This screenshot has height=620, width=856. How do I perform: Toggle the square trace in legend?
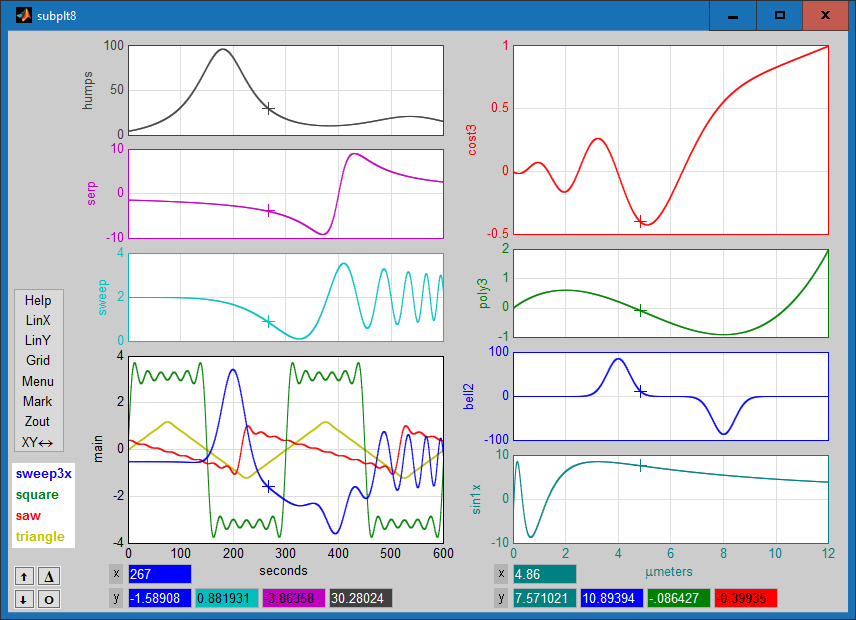(37, 495)
